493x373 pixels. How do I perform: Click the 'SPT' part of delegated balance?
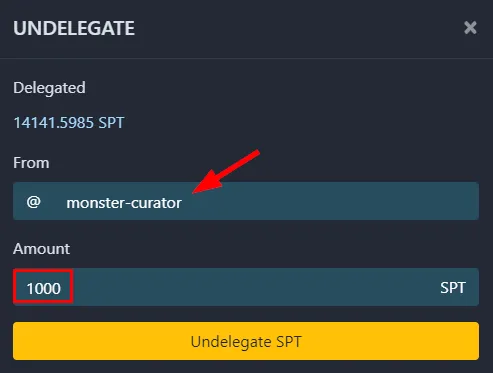coord(111,123)
